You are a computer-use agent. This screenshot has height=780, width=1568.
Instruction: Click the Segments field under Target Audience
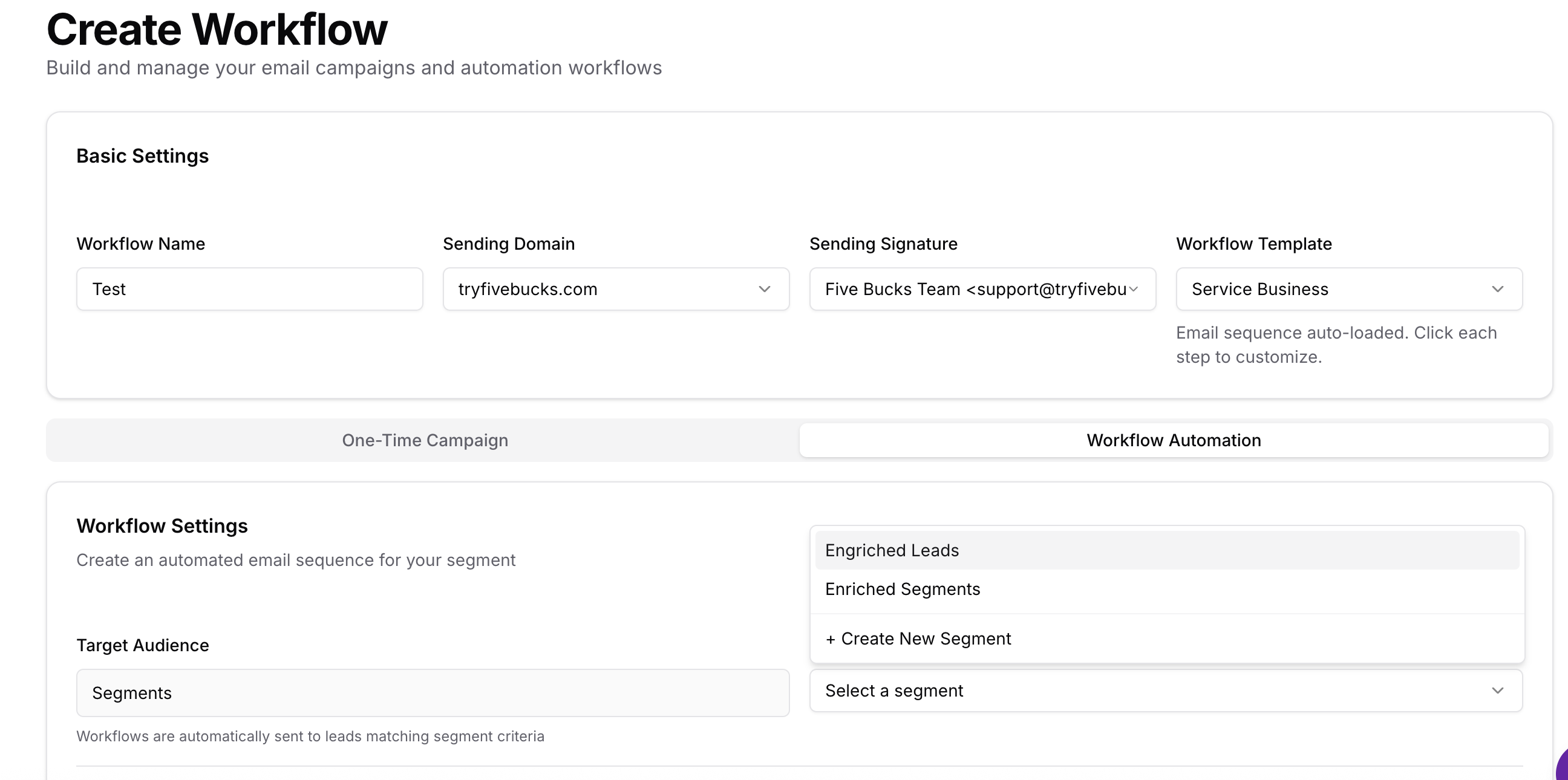[432, 692]
